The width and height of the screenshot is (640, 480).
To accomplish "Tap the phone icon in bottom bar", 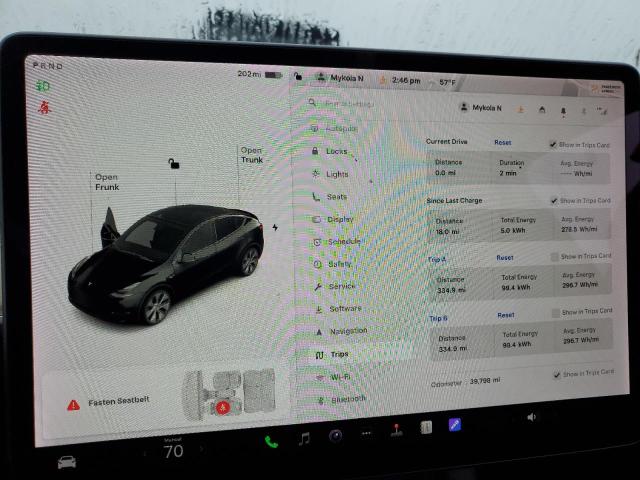I will pyautogui.click(x=271, y=441).
